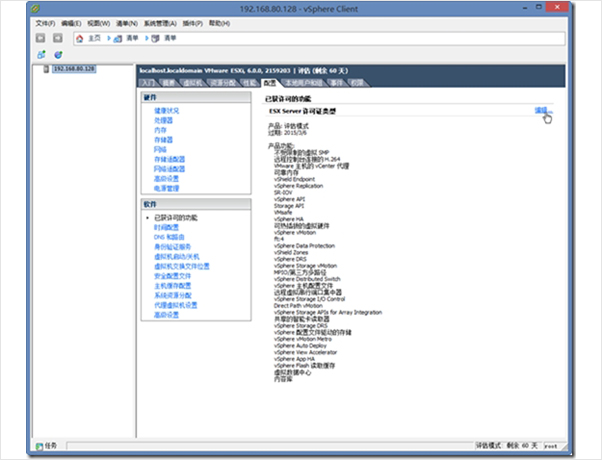The image size is (602, 460).
Task: Open the 存储适配器 hardware link
Action: (170, 159)
